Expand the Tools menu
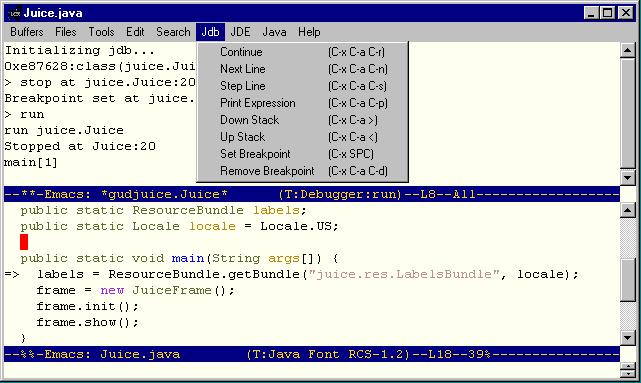This screenshot has width=641, height=383. (101, 32)
